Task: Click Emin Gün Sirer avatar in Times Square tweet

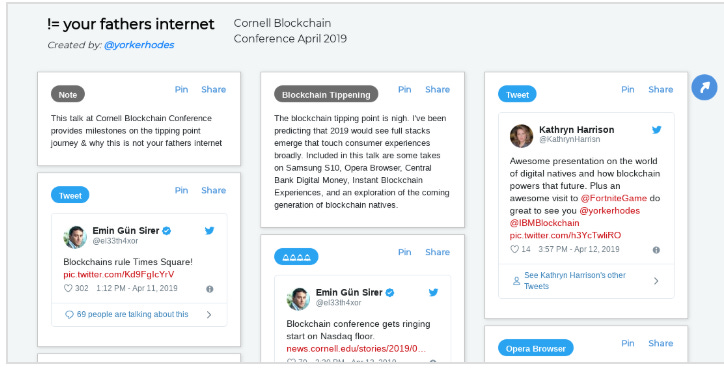Action: click(75, 237)
